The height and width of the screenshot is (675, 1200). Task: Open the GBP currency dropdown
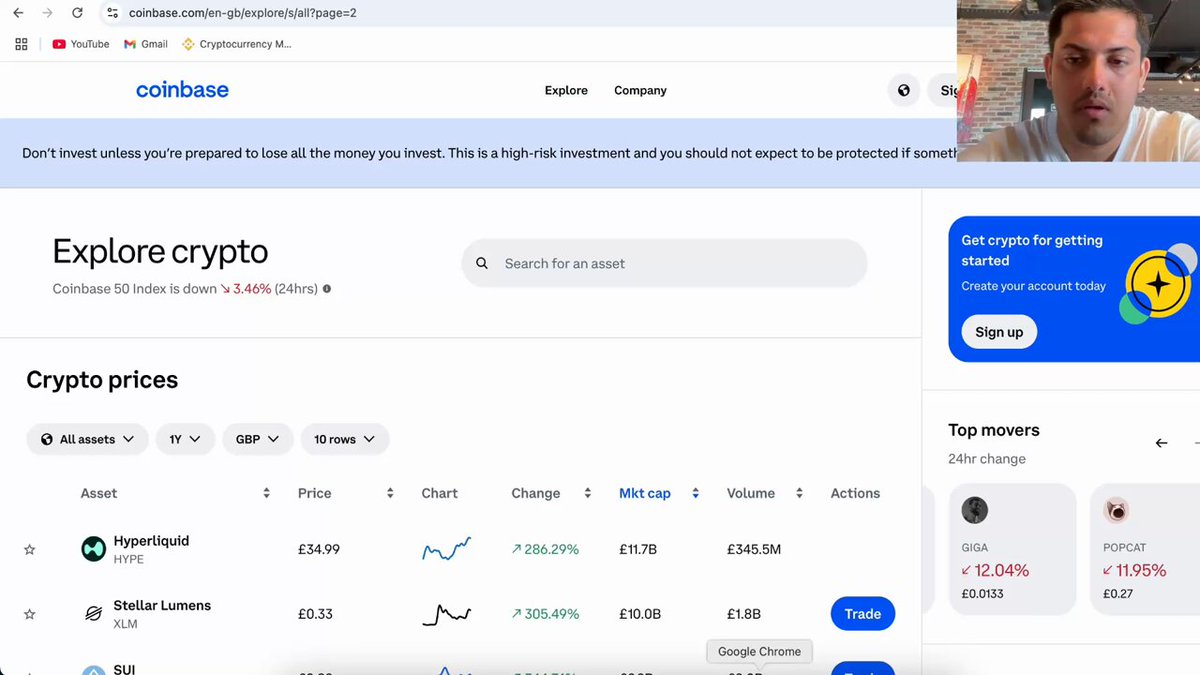click(x=258, y=439)
